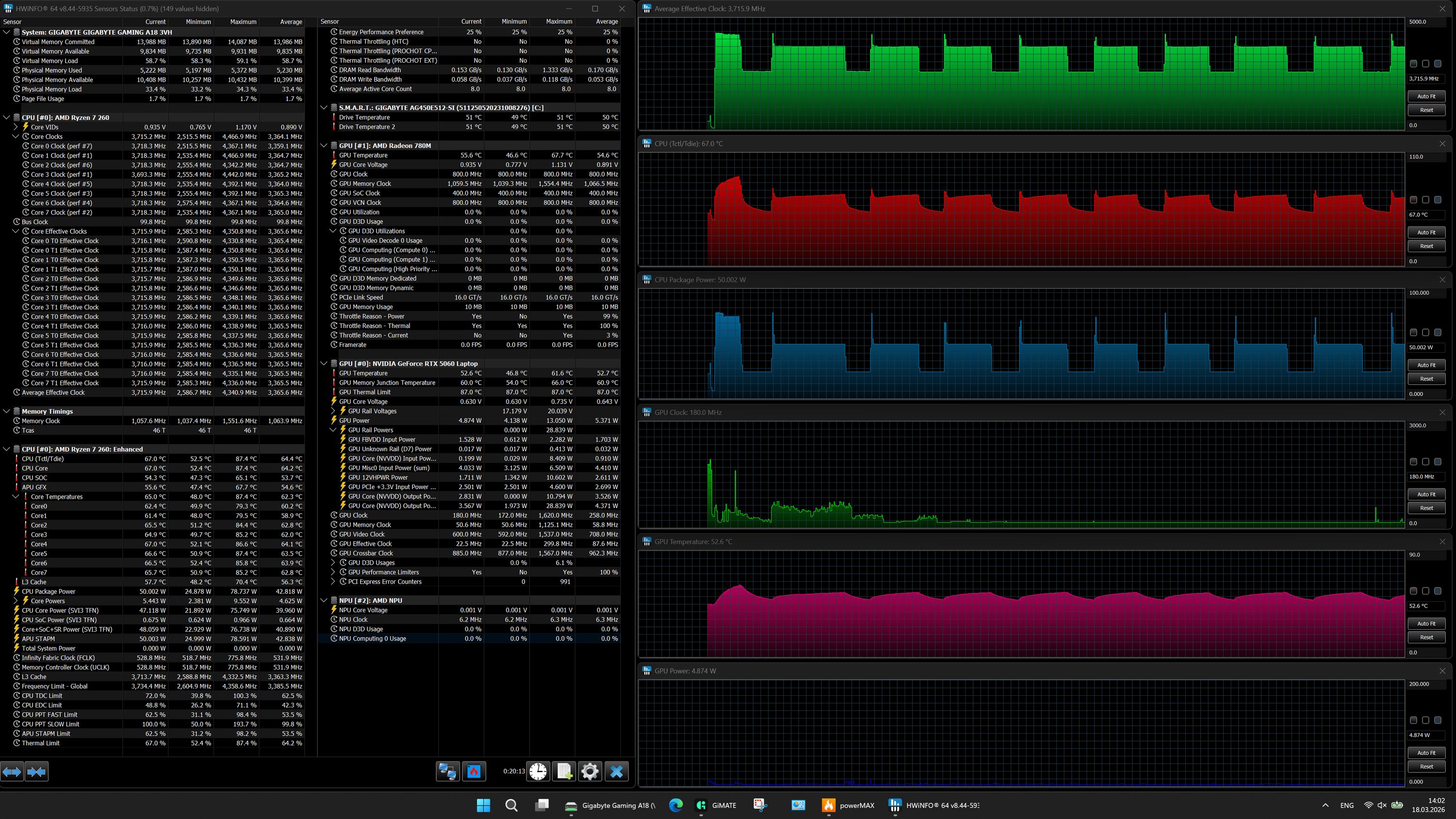Image resolution: width=1456 pixels, height=819 pixels.
Task: Click the clock reset timer icon
Action: pos(538,771)
